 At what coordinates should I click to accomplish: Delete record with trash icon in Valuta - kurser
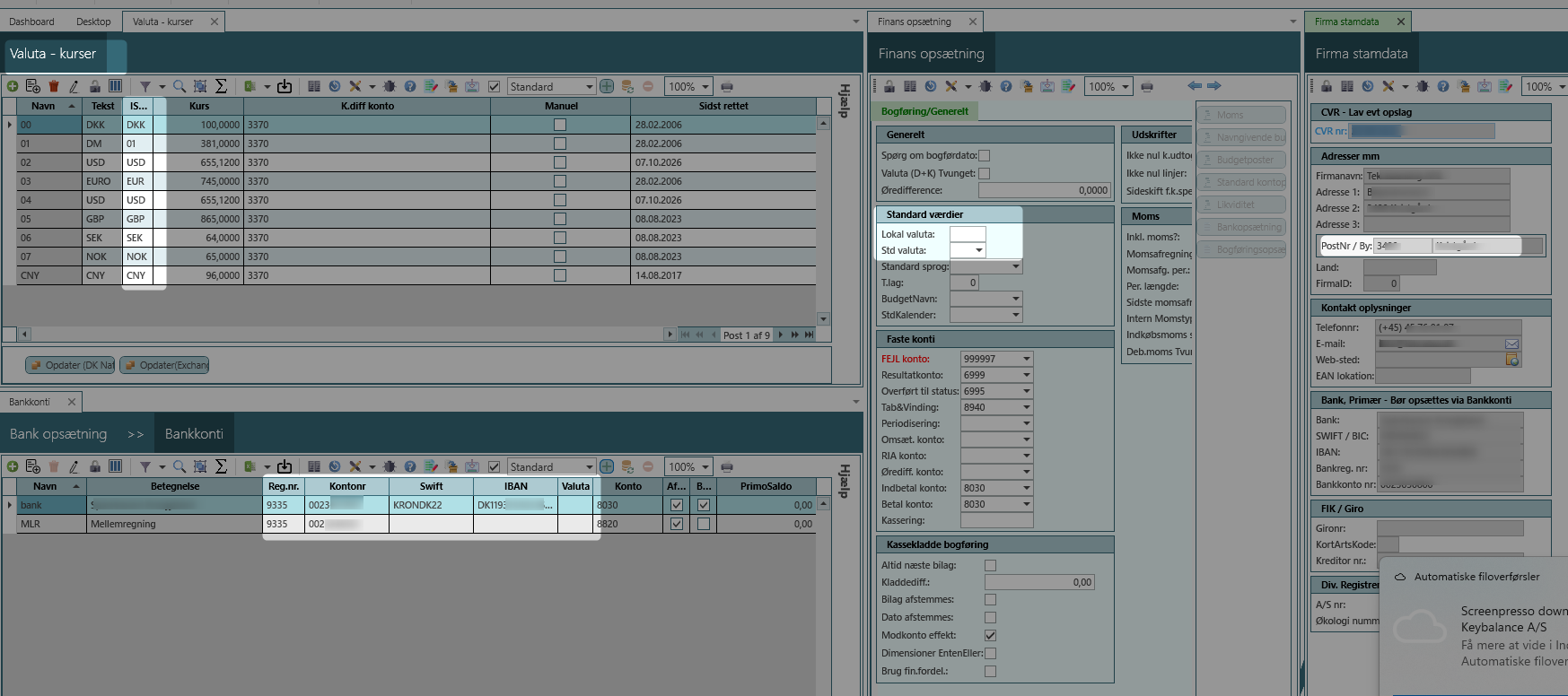54,86
